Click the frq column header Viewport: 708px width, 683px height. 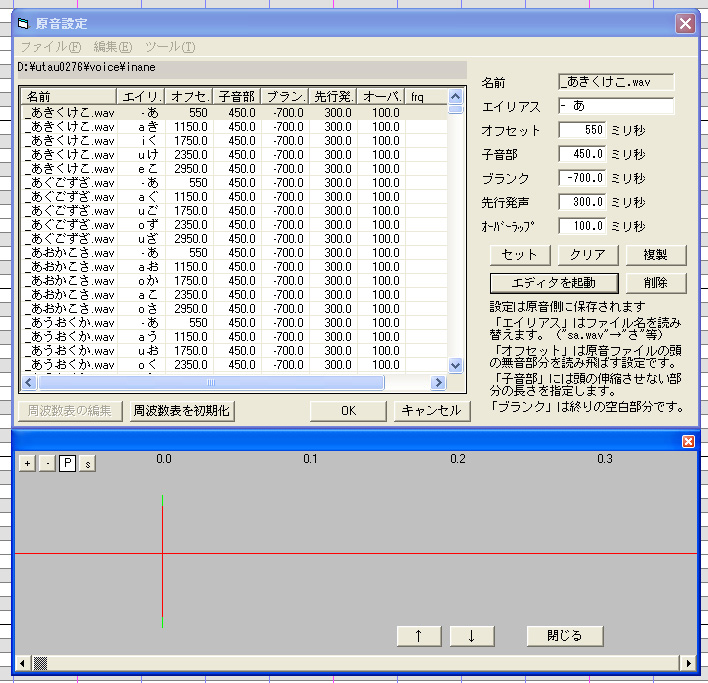point(426,97)
